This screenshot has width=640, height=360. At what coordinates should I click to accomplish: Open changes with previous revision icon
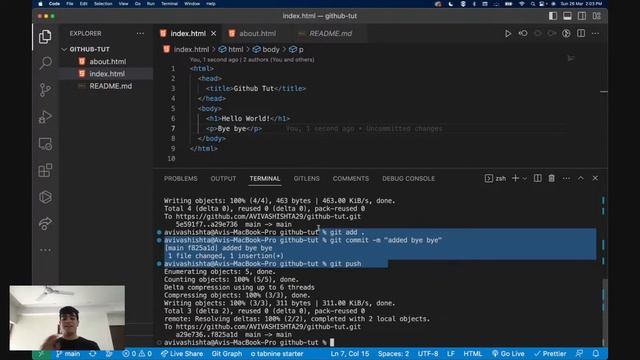tap(523, 33)
